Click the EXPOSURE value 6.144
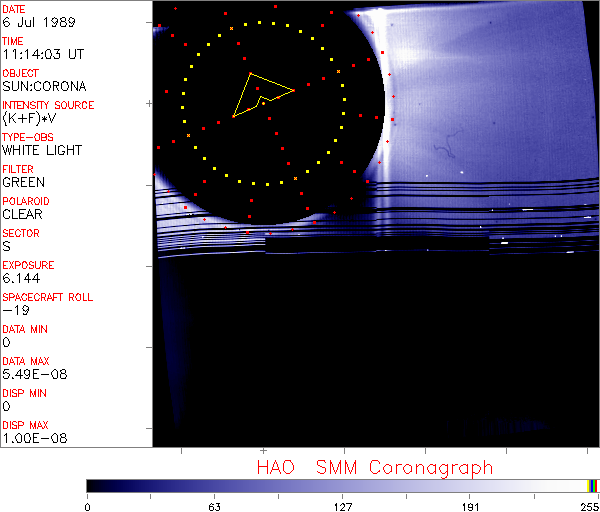The image size is (600, 512). pos(21,278)
